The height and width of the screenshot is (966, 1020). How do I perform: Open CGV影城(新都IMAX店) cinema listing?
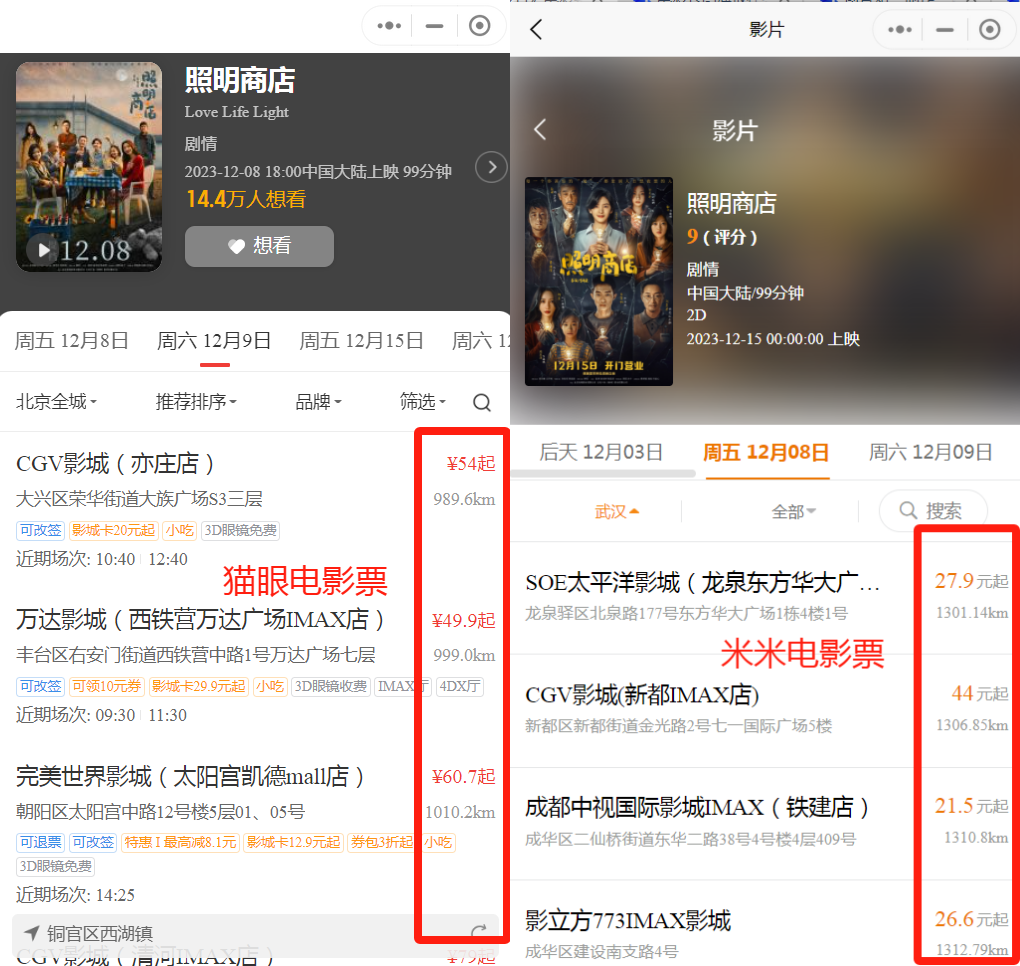pyautogui.click(x=765, y=710)
